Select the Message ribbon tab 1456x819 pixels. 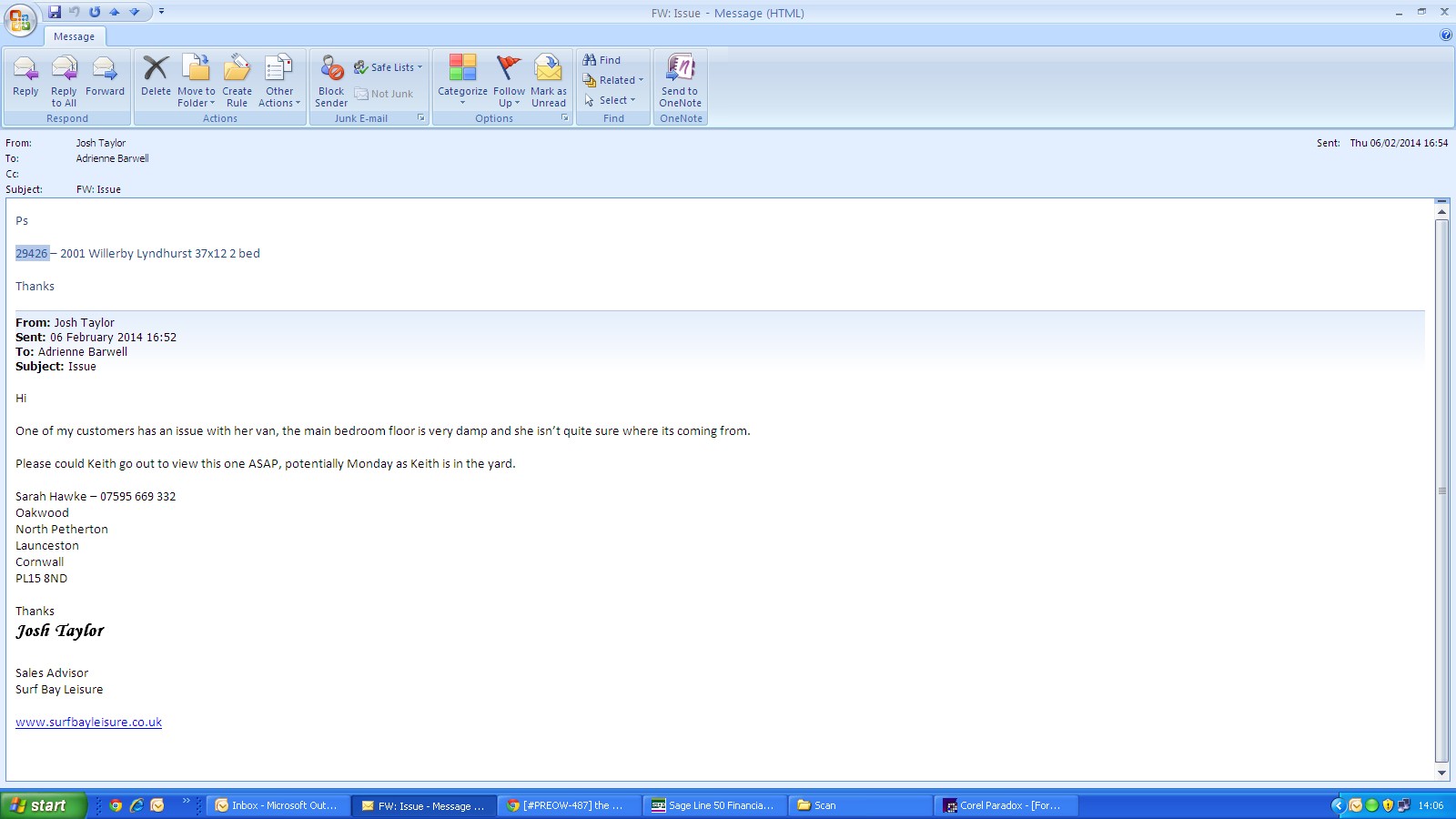coord(74,36)
